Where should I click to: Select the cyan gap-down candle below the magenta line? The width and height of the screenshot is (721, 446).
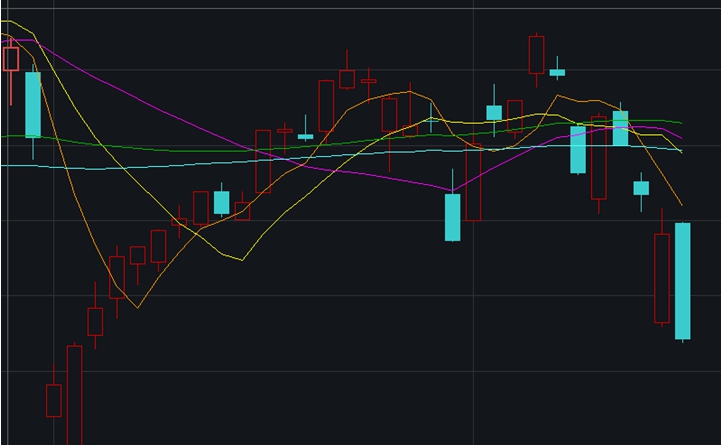pos(453,217)
